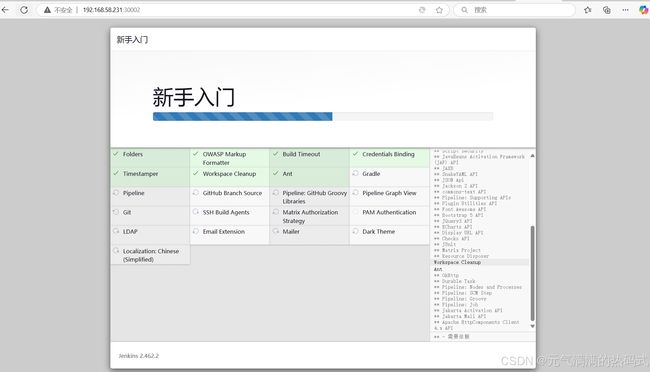Click the "Pipeline Graph View" plugin name
This screenshot has height=372, width=650.
pyautogui.click(x=389, y=193)
